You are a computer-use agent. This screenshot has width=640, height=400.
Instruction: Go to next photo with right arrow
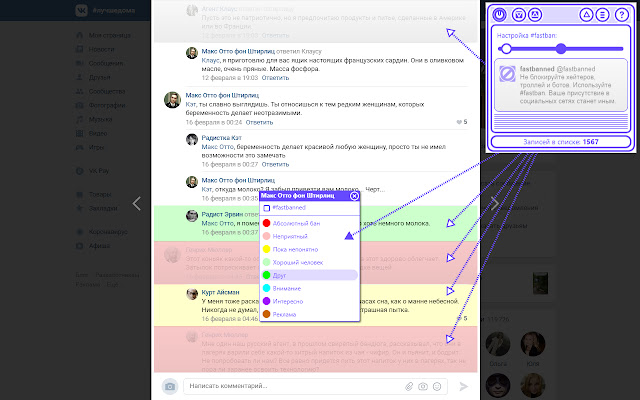coord(493,203)
